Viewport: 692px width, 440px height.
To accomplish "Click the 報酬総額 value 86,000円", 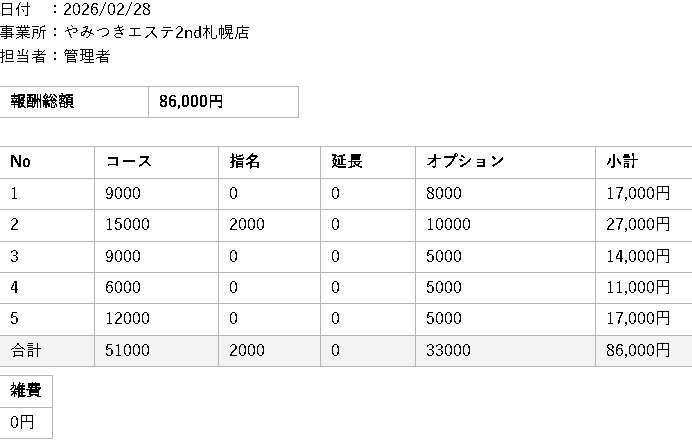I will (x=191, y=102).
